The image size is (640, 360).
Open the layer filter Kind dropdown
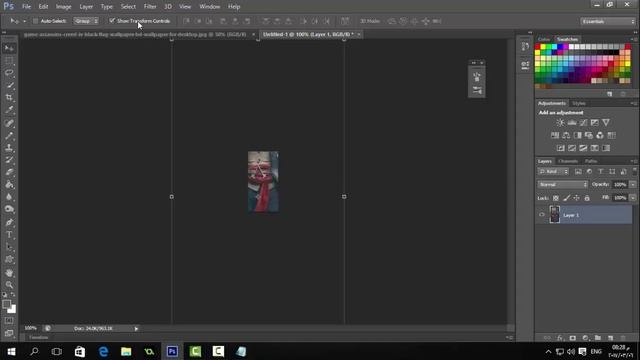click(553, 172)
